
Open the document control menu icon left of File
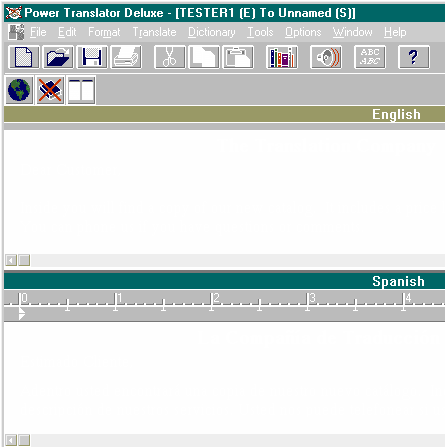pos(16,32)
